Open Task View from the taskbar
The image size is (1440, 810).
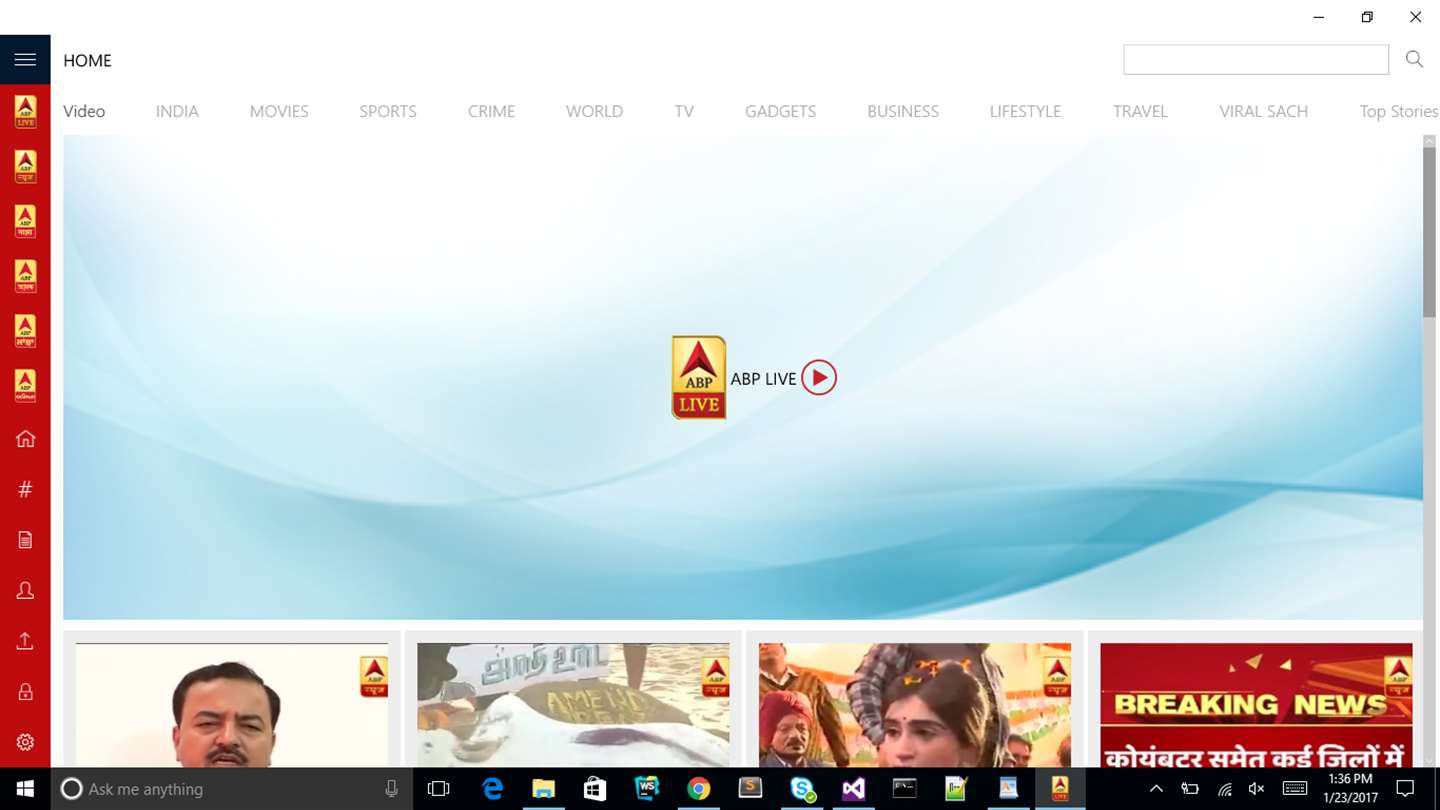pyautogui.click(x=438, y=789)
